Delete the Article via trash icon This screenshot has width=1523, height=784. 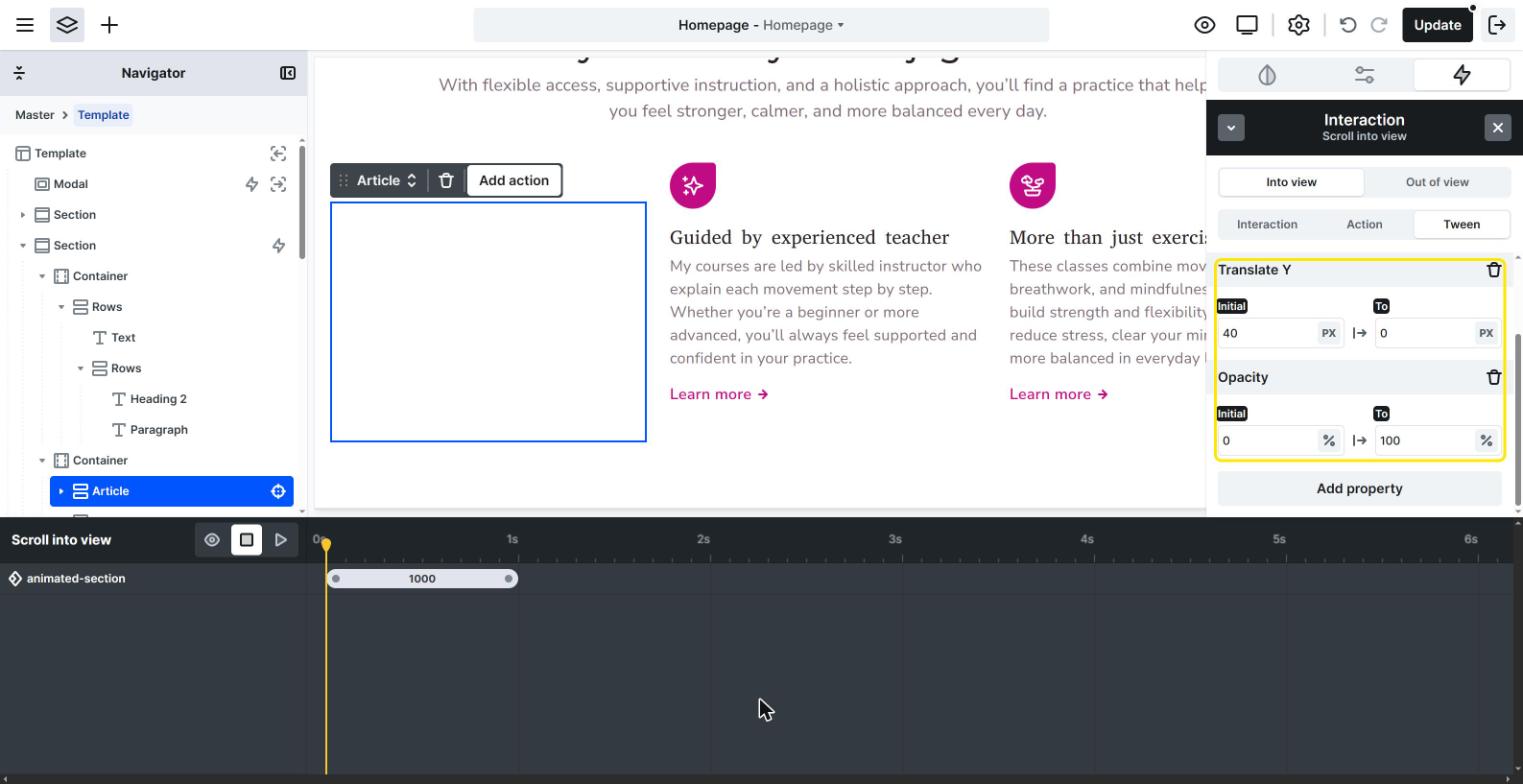pos(447,181)
